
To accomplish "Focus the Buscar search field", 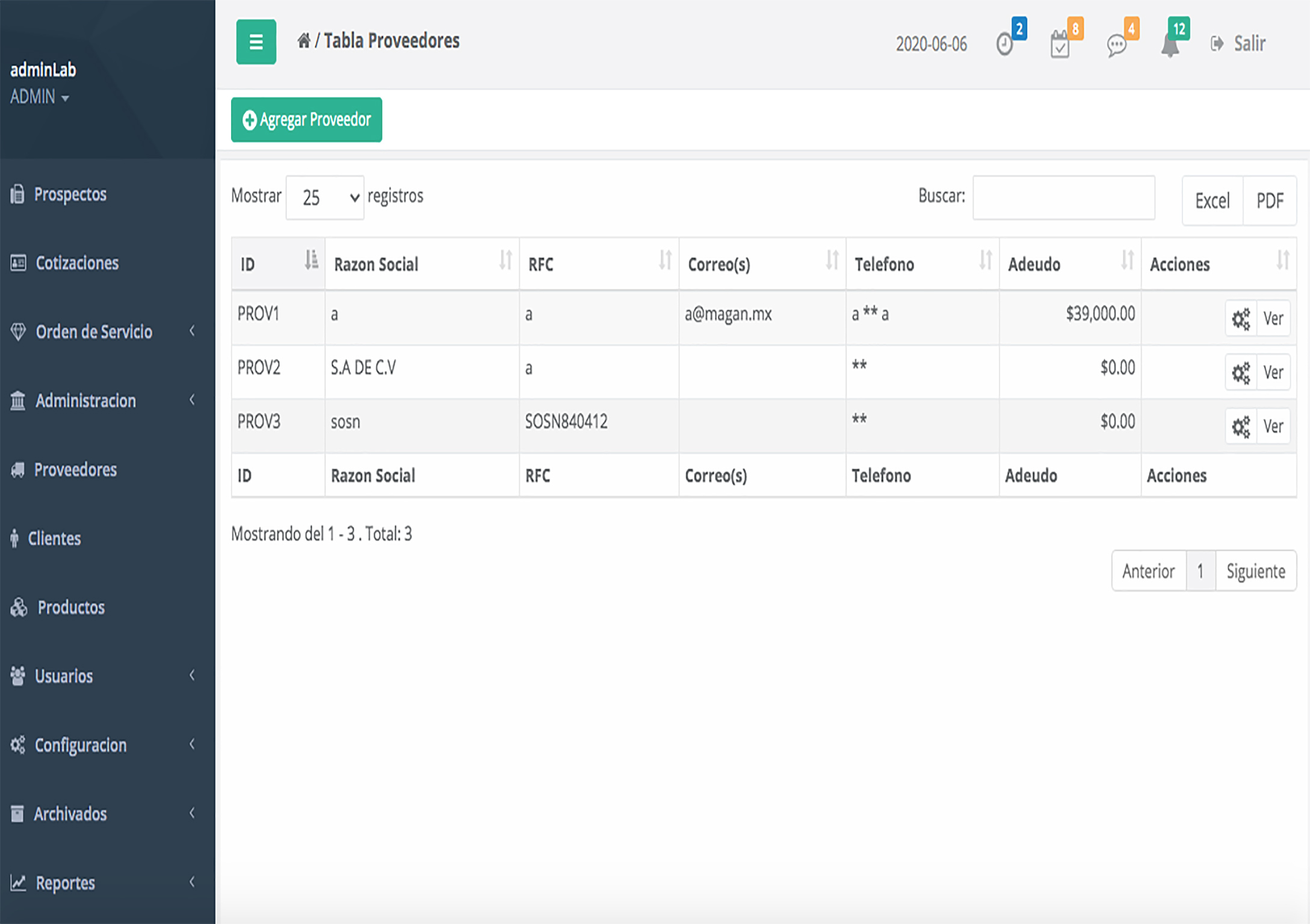I will 1063,197.
